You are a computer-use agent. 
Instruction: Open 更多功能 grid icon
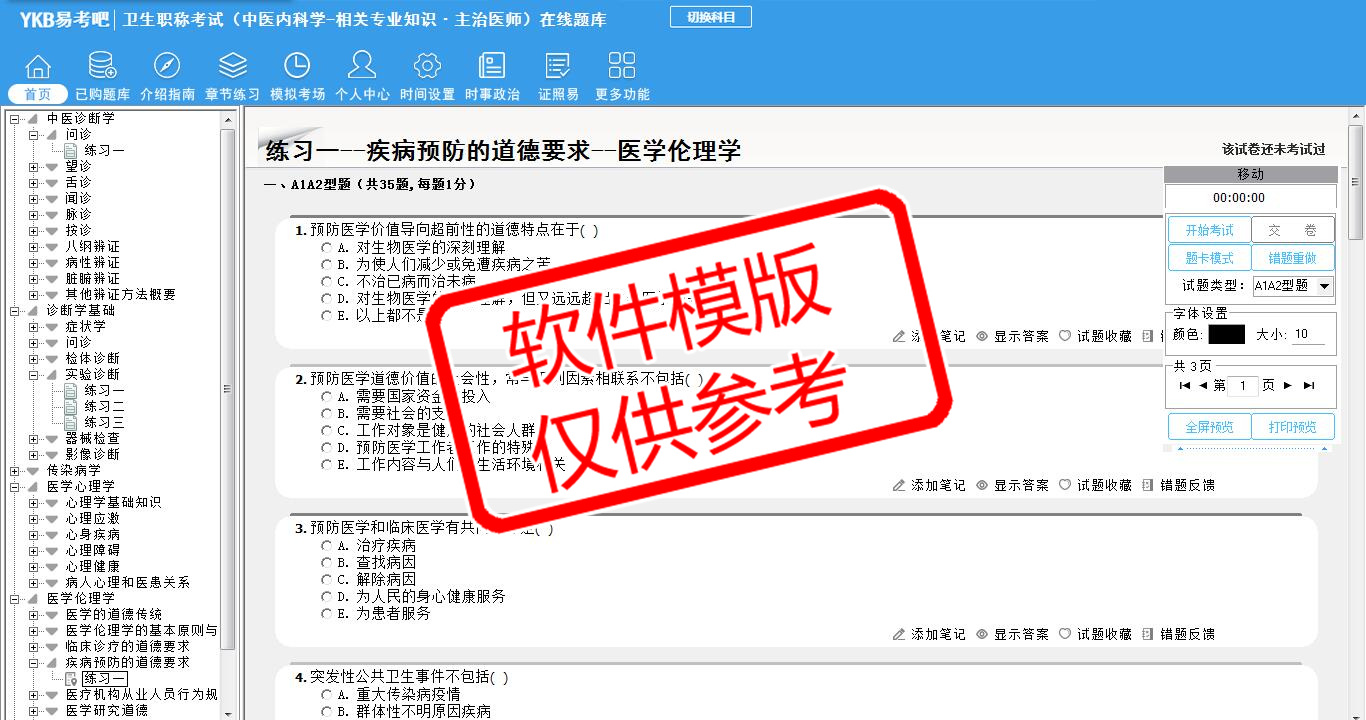622,66
